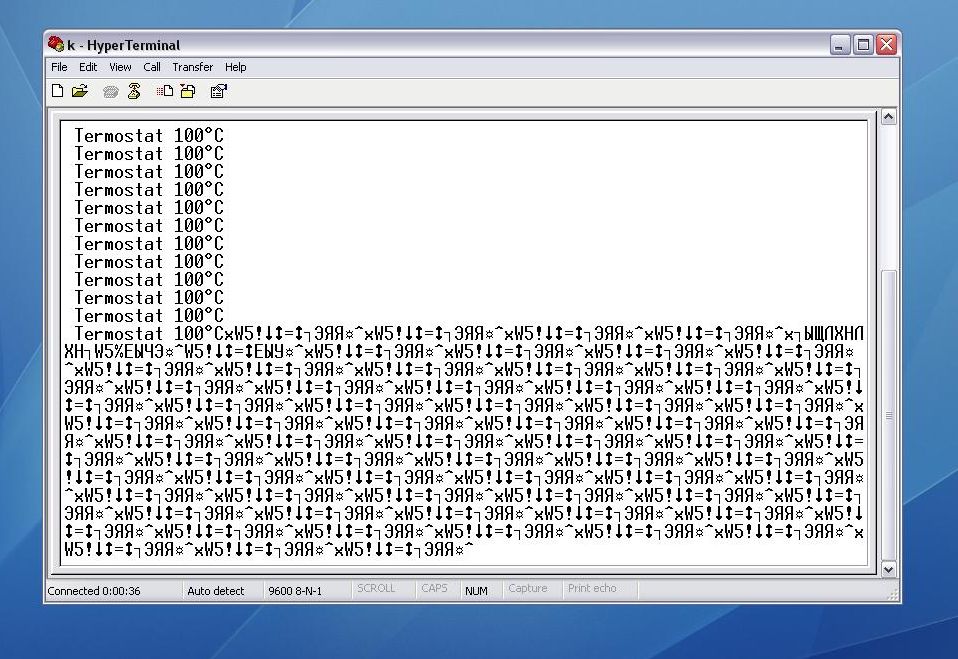Viewport: 958px width, 659px height.
Task: Click the k - HyperTerminal window title
Action: click(123, 45)
